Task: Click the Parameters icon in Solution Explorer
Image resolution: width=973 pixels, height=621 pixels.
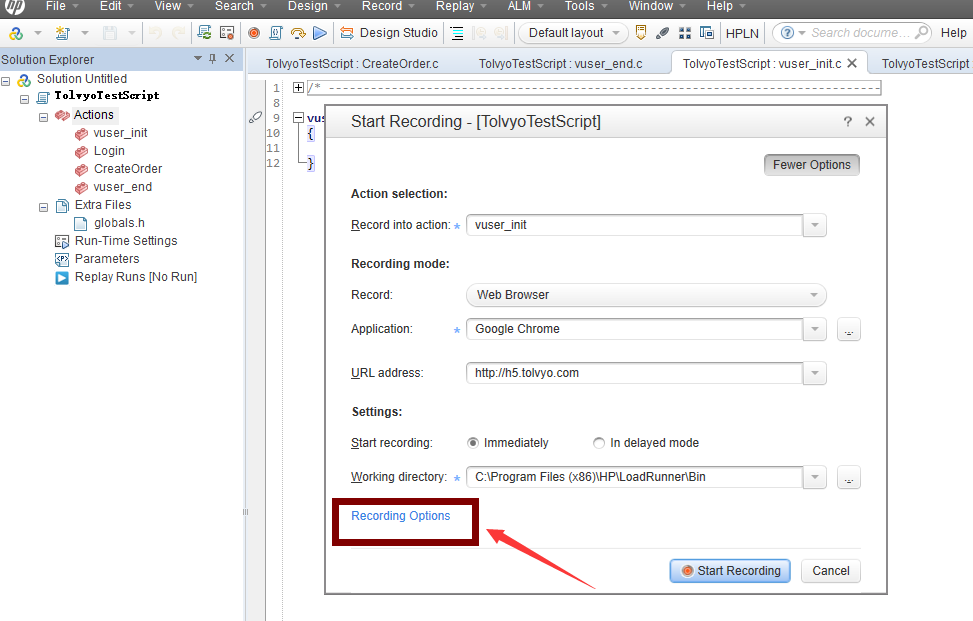Action: (62, 259)
